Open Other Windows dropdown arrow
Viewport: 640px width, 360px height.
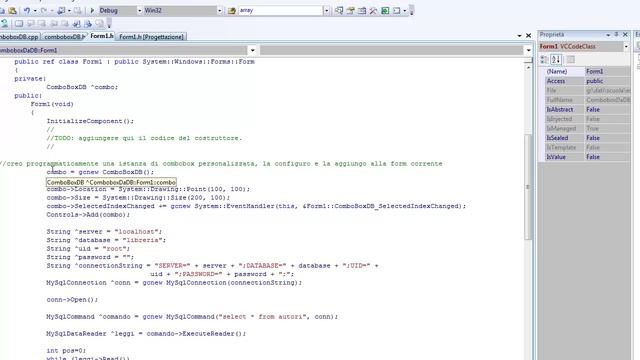[404, 11]
